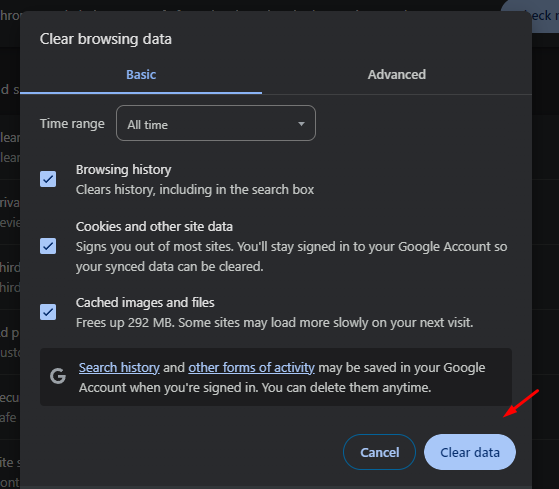Click the Google G icon
559x489 pixels.
58,376
